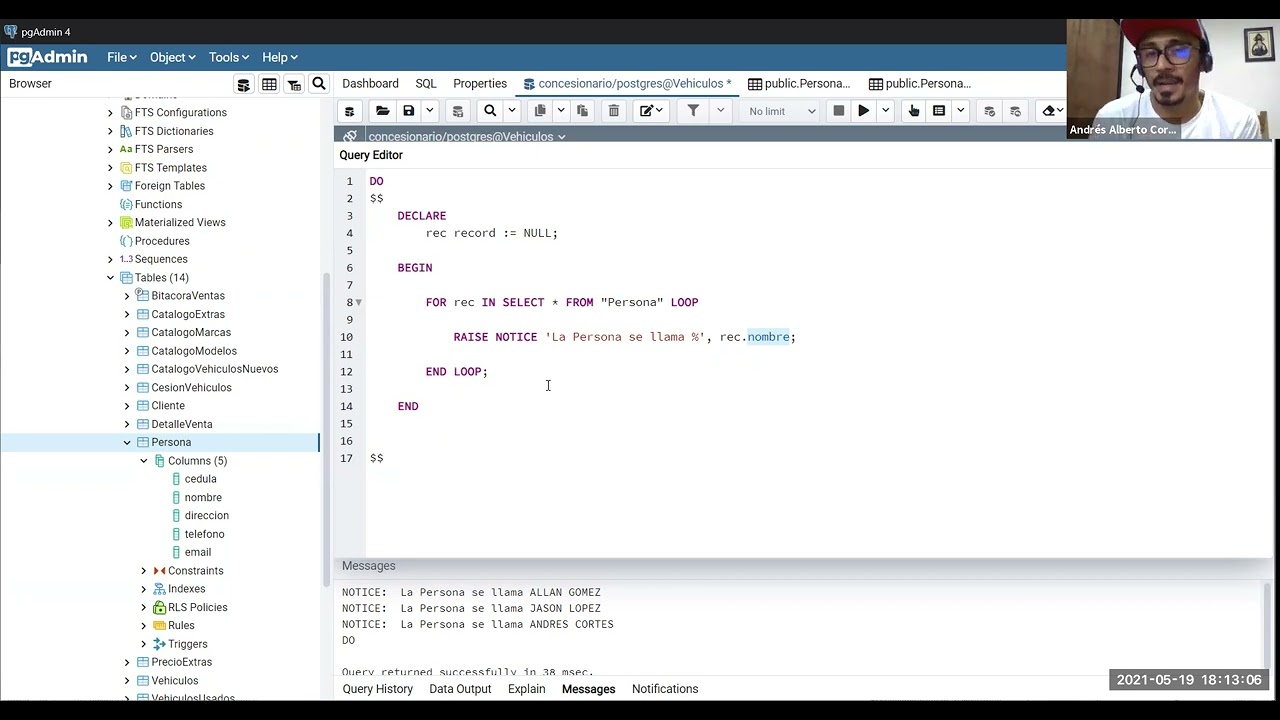Open the Find options dropdown arrow
The height and width of the screenshot is (720, 1280).
pyautogui.click(x=512, y=111)
